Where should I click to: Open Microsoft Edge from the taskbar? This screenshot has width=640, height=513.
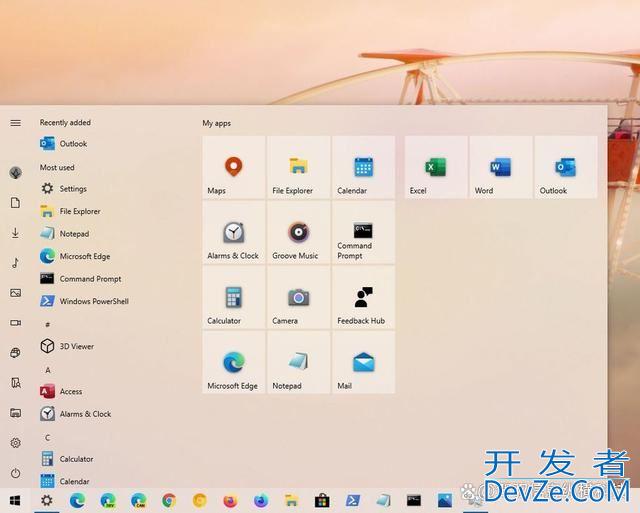pyautogui.click(x=77, y=500)
